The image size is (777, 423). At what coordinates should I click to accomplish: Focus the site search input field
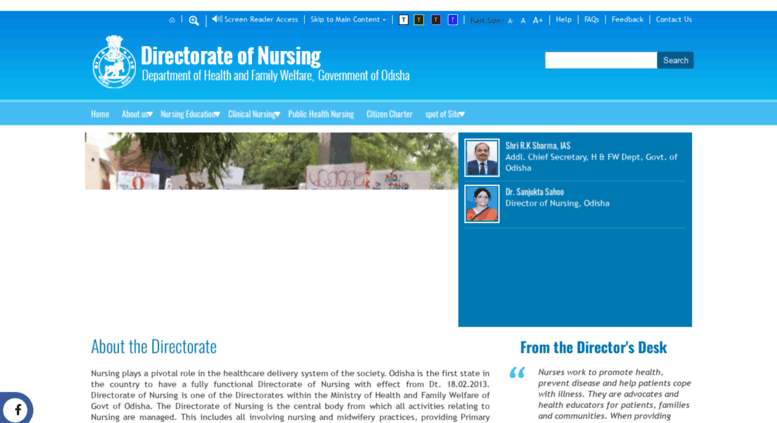601,60
